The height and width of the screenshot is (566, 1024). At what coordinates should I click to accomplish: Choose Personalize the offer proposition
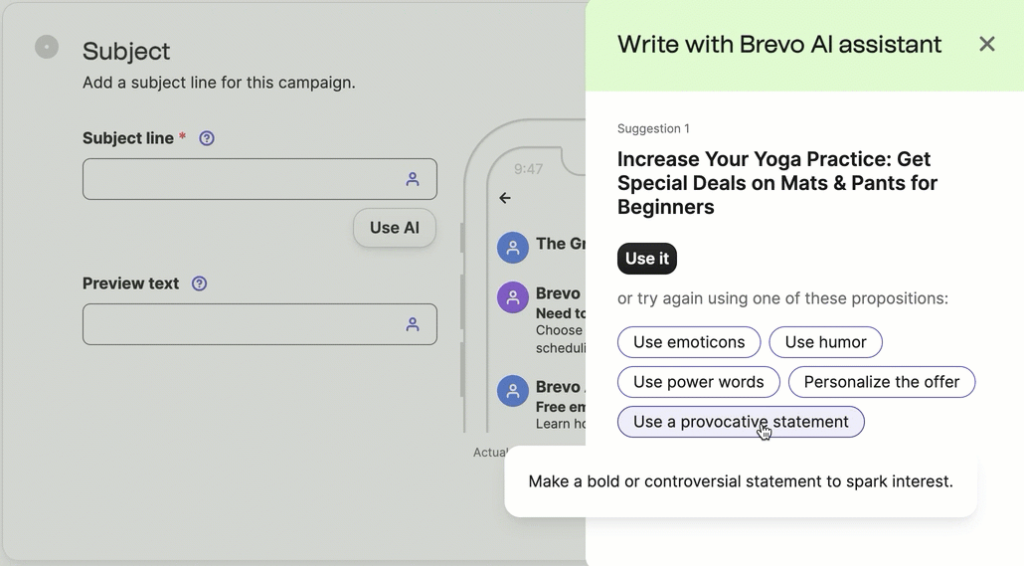882,382
